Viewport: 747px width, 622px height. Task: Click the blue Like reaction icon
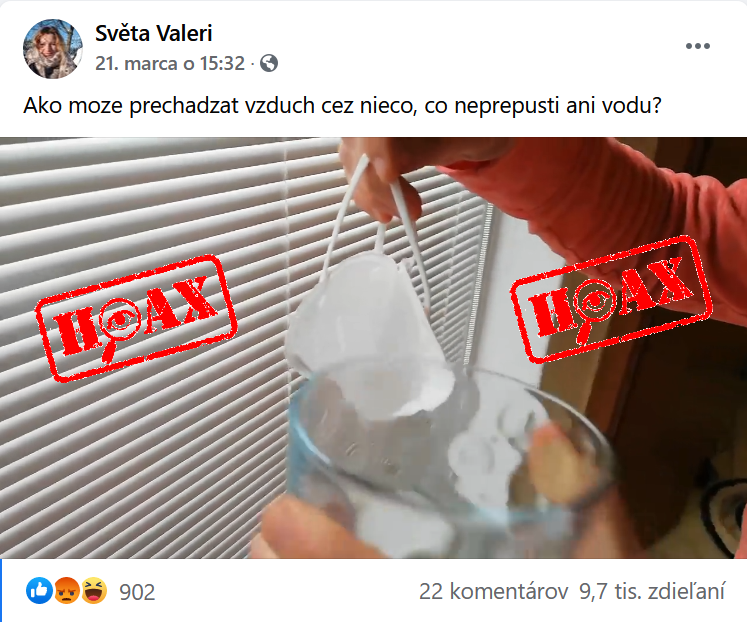pos(39,591)
